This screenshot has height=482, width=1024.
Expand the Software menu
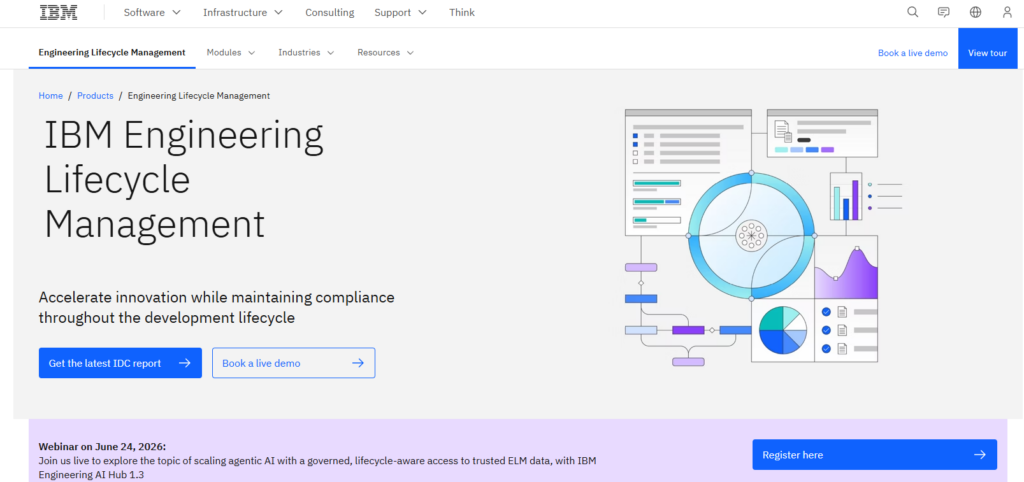[x=152, y=12]
